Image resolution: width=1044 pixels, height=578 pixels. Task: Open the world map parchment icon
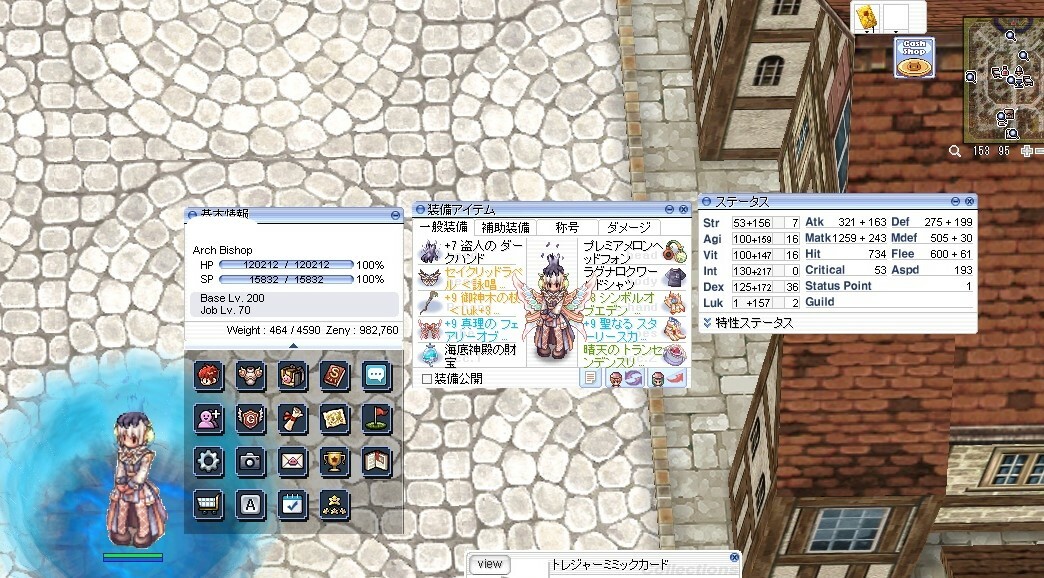coord(334,418)
